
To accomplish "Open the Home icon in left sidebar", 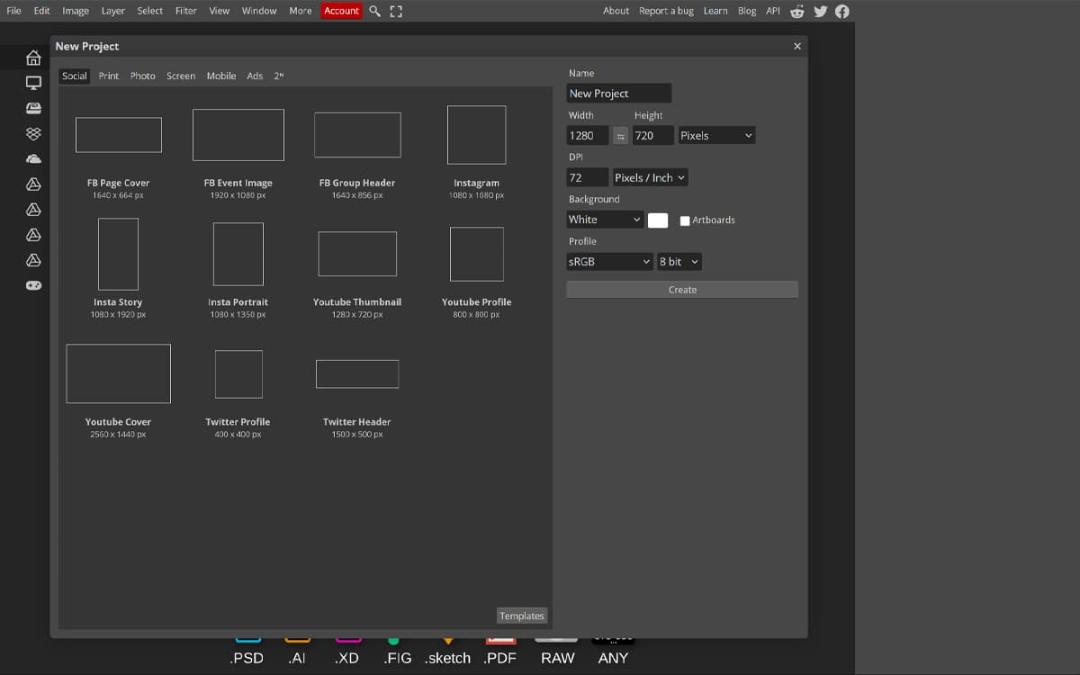I will click(33, 58).
